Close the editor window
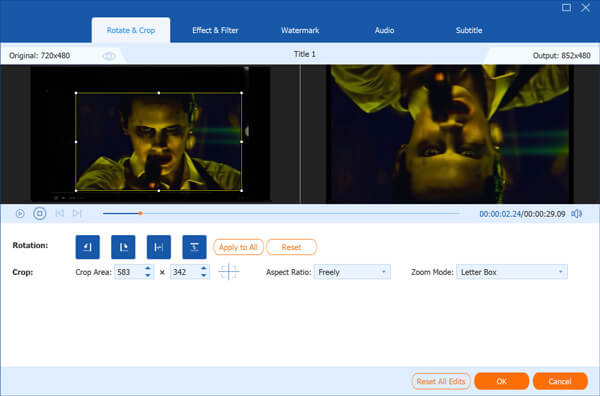 (585, 8)
